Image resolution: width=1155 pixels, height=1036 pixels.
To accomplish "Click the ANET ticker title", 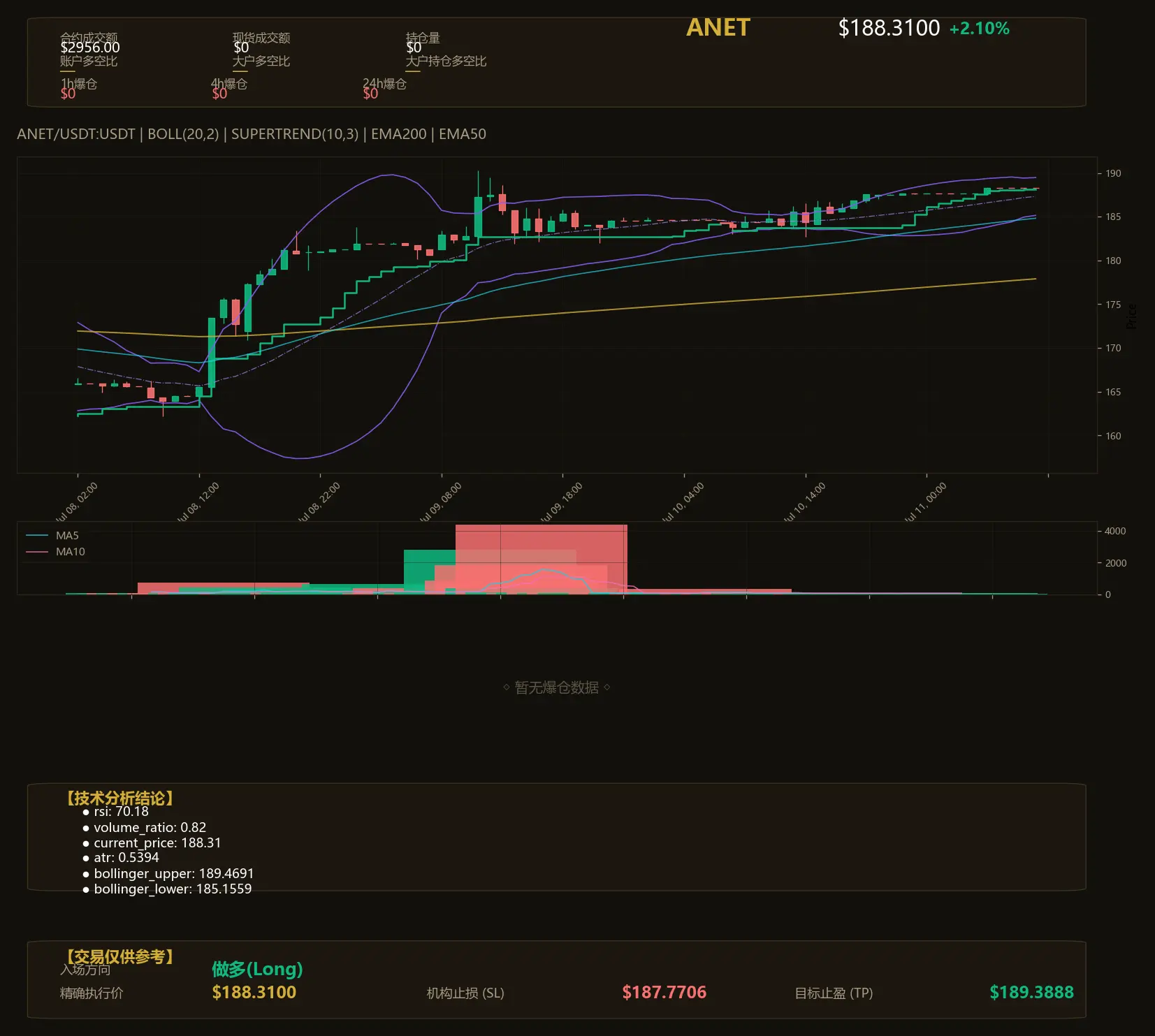I will (x=718, y=28).
